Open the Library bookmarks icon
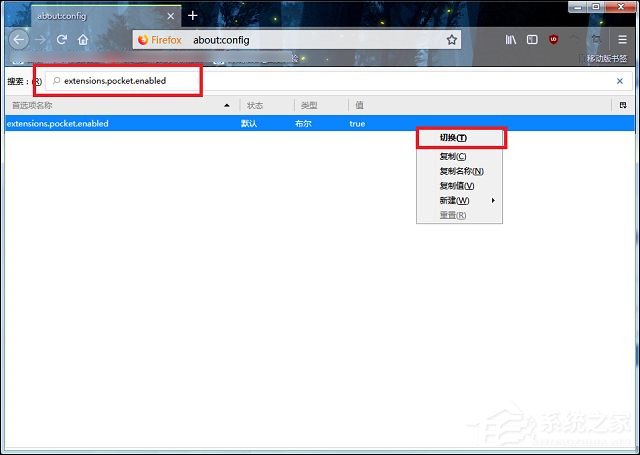Image resolution: width=640 pixels, height=455 pixels. coord(511,40)
